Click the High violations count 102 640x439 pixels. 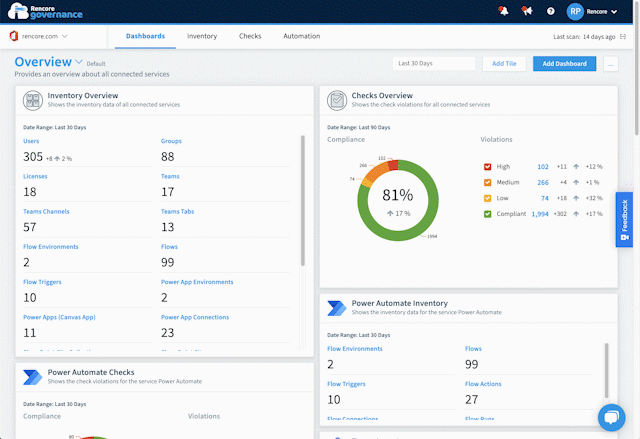pyautogui.click(x=543, y=166)
